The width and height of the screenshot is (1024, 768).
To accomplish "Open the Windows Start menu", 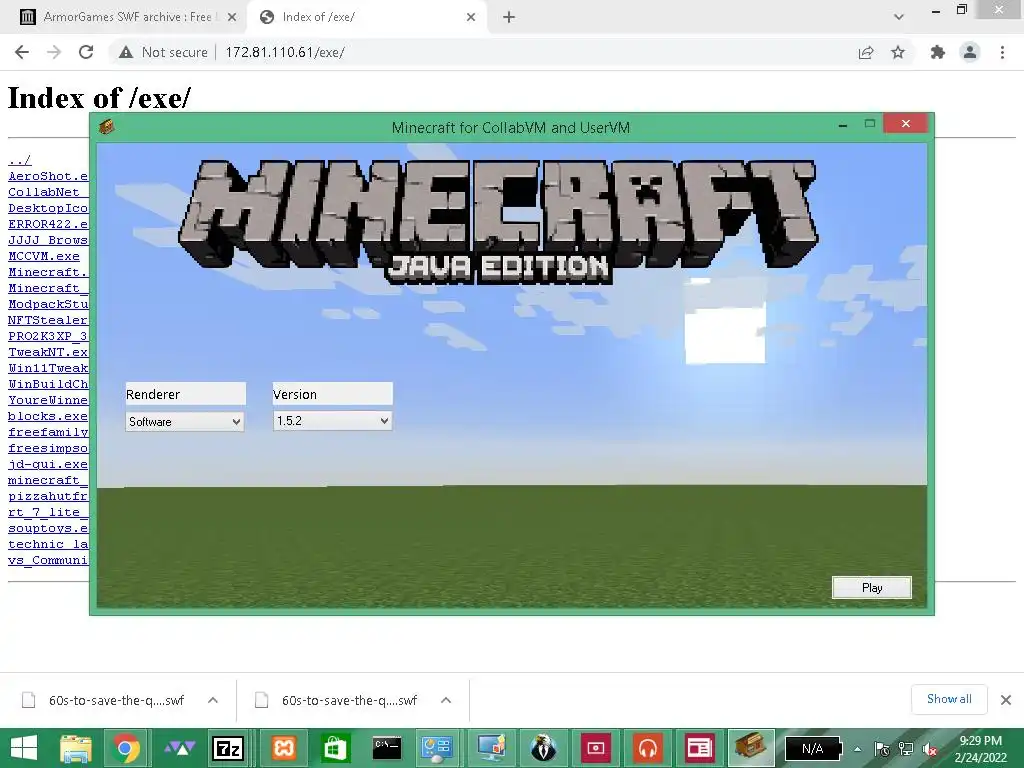I will (x=24, y=748).
